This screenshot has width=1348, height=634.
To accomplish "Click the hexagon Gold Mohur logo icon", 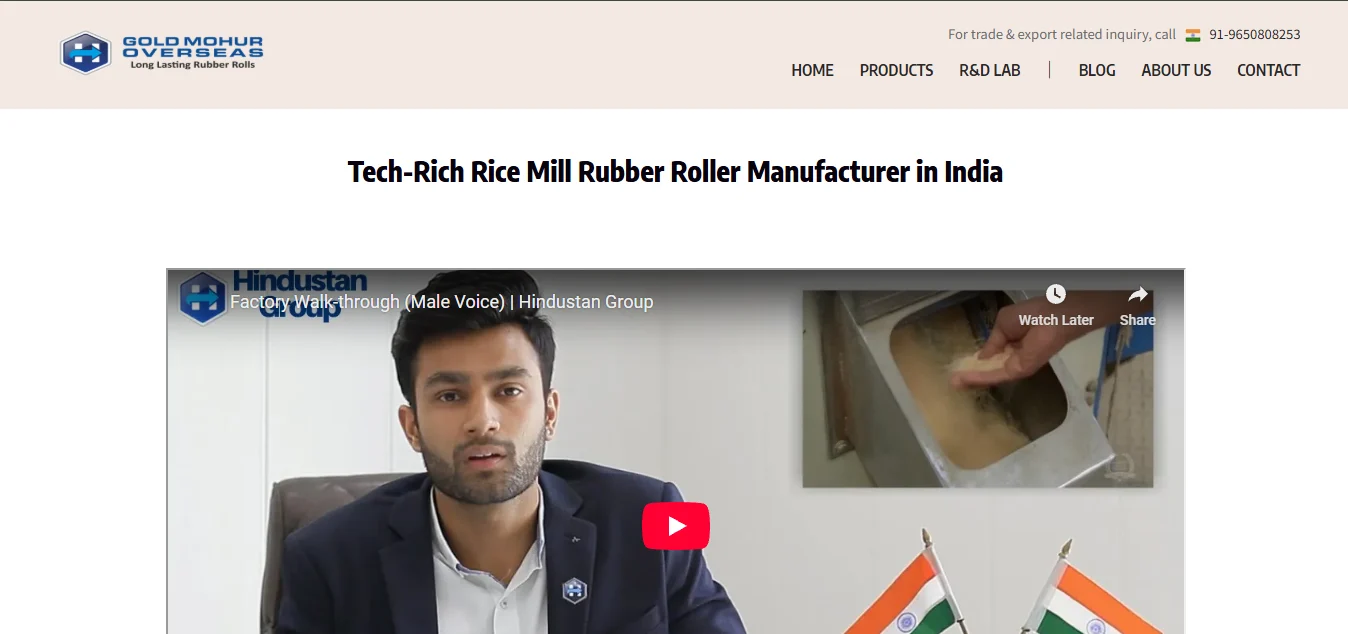I will click(x=85, y=52).
